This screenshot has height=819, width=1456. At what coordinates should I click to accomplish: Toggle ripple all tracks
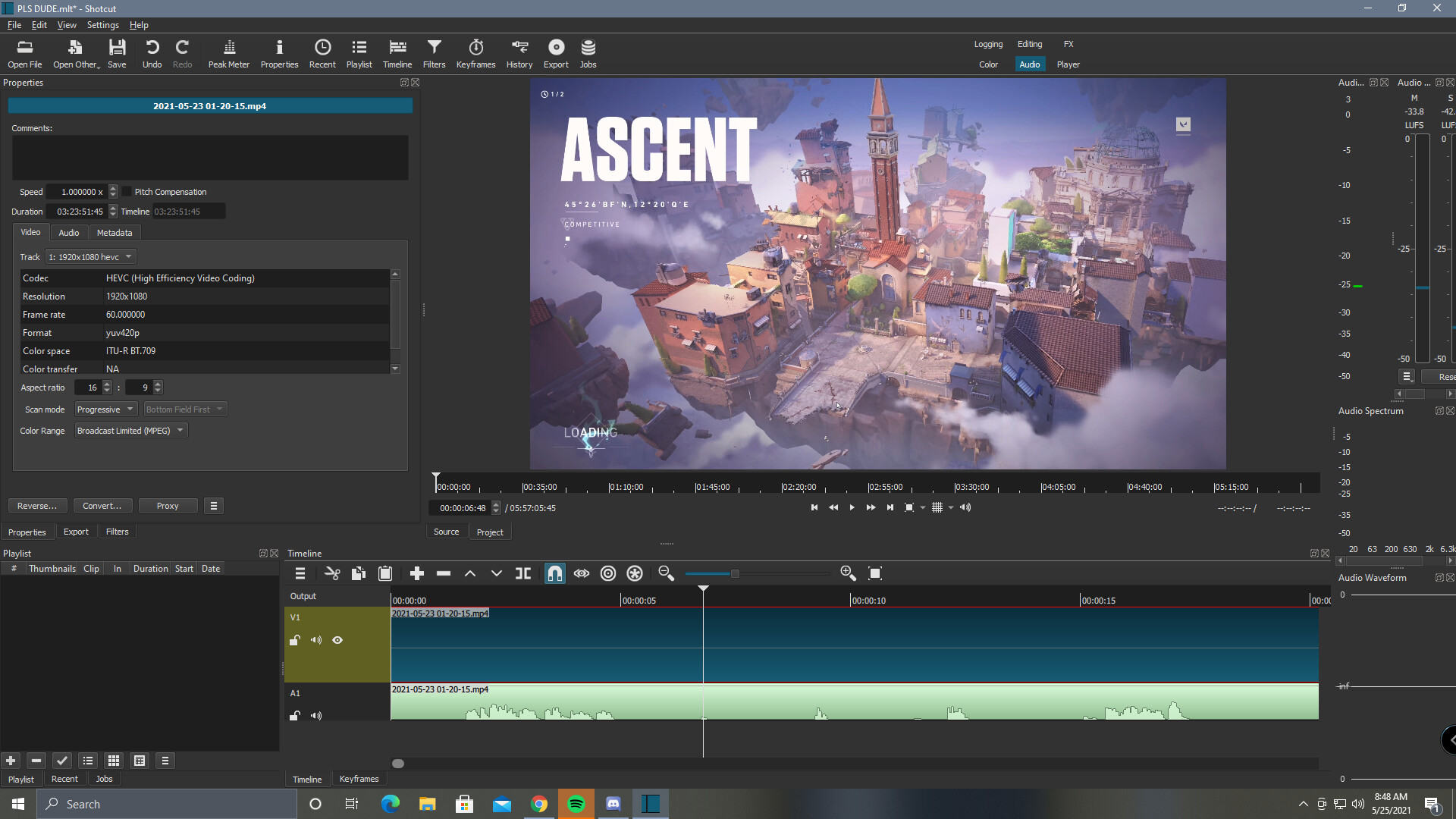[x=635, y=573]
